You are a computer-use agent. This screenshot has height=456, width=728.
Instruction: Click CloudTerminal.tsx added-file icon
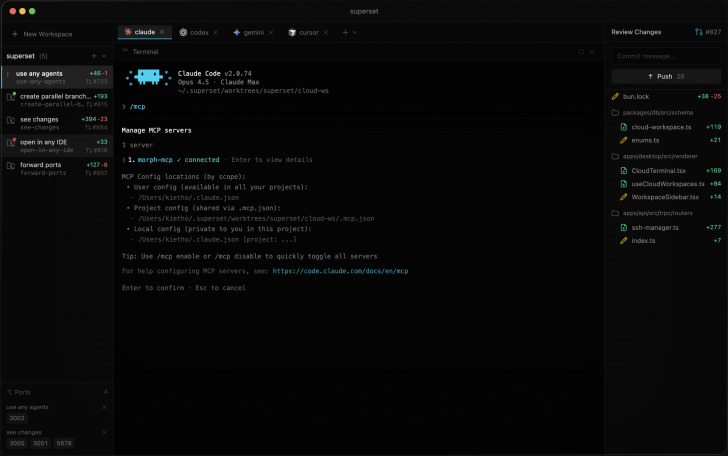(x=624, y=170)
